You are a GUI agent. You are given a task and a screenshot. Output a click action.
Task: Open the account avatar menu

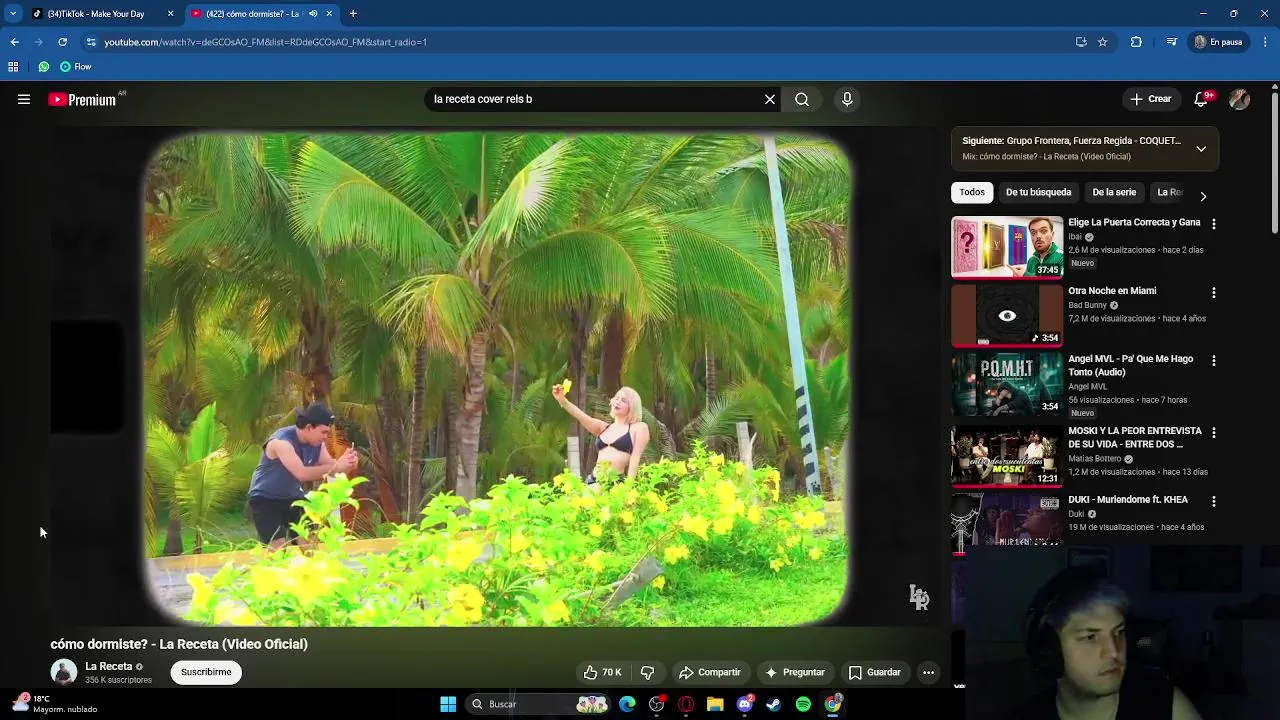click(1239, 99)
